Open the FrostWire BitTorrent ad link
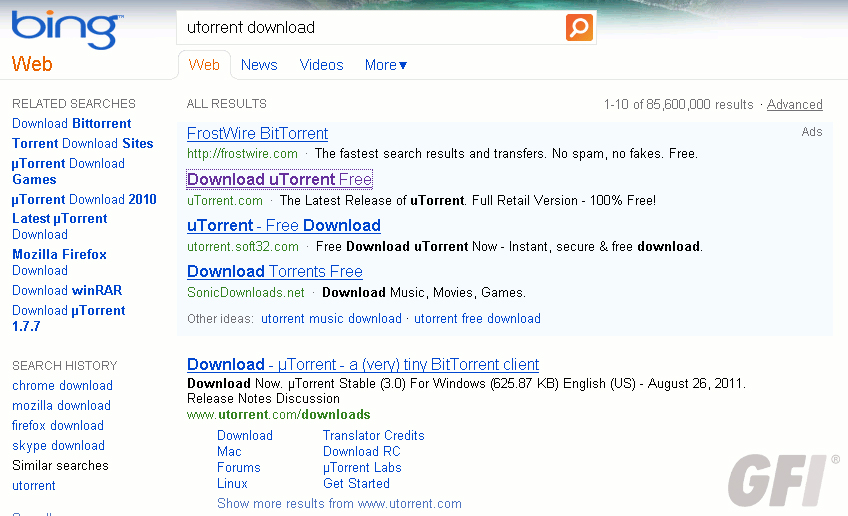Image resolution: width=848 pixels, height=516 pixels. click(257, 133)
